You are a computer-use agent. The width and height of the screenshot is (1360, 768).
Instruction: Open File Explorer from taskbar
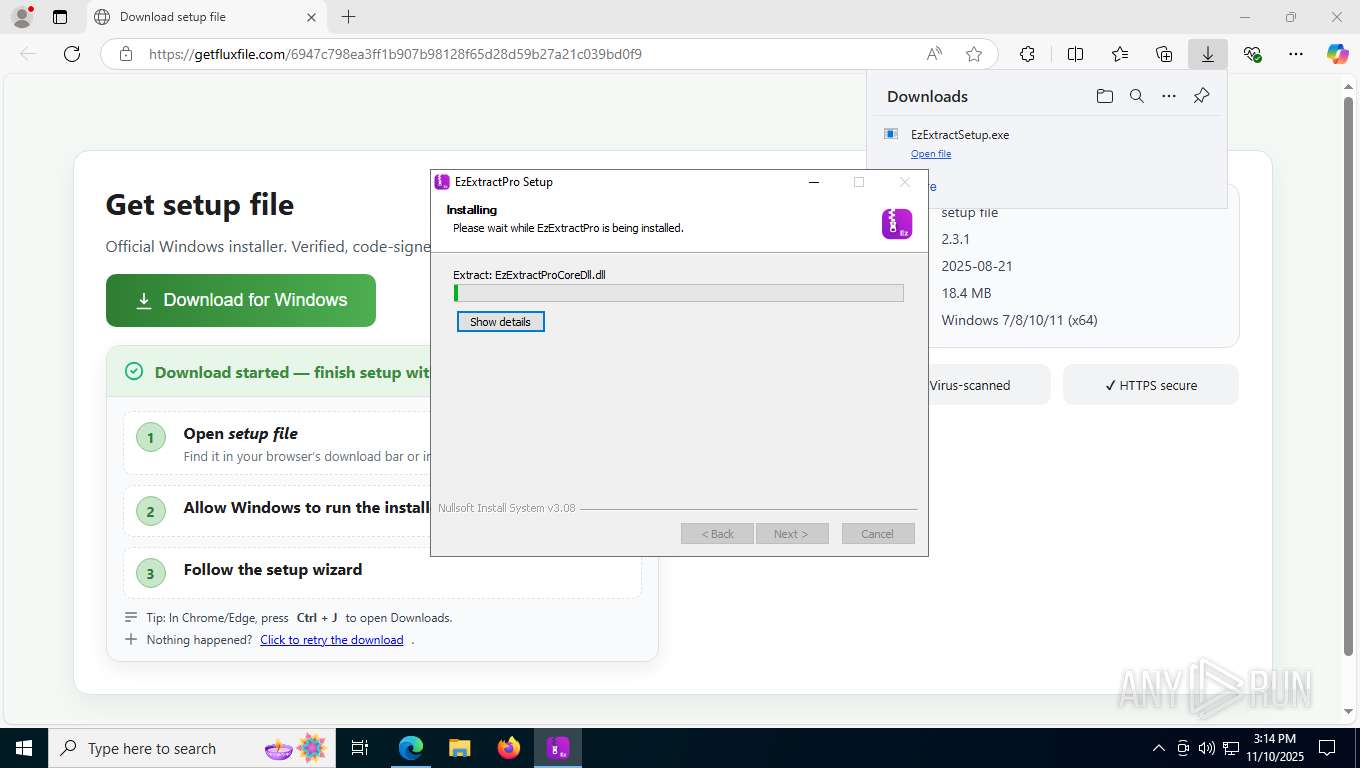click(x=460, y=748)
